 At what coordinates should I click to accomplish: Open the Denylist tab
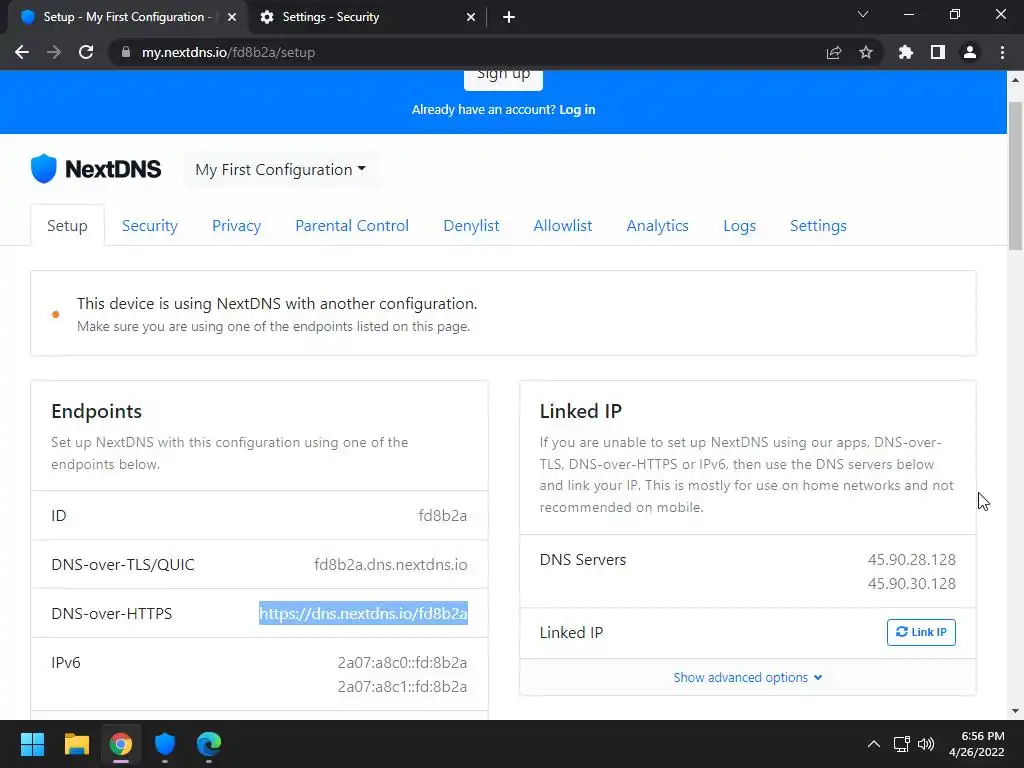(x=471, y=225)
